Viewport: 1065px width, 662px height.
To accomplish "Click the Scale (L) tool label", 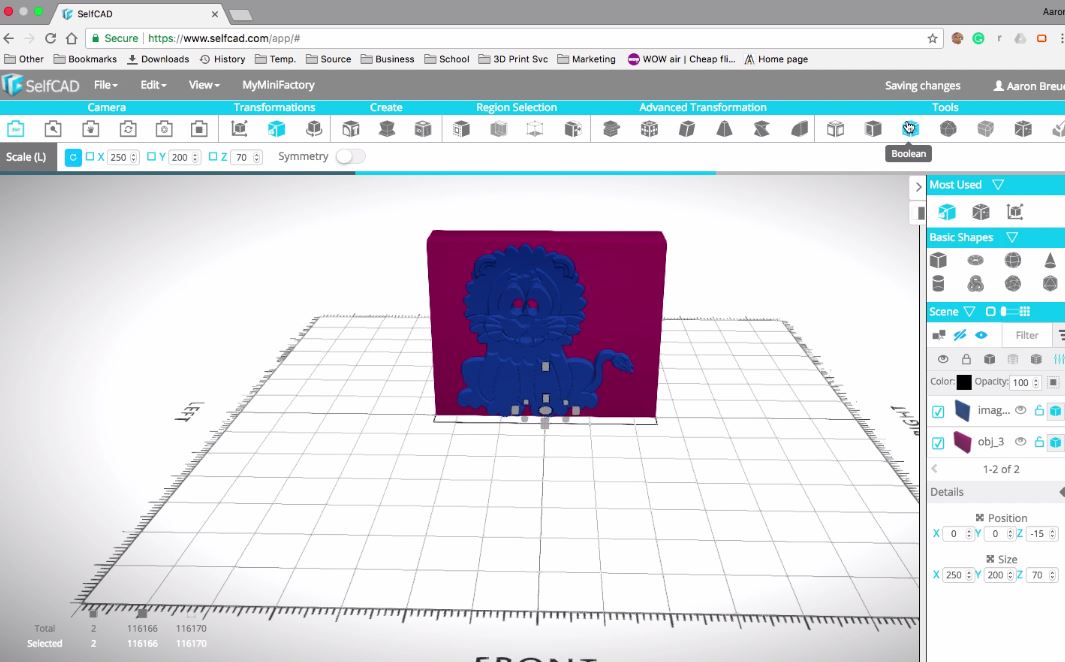I will click(x=26, y=157).
